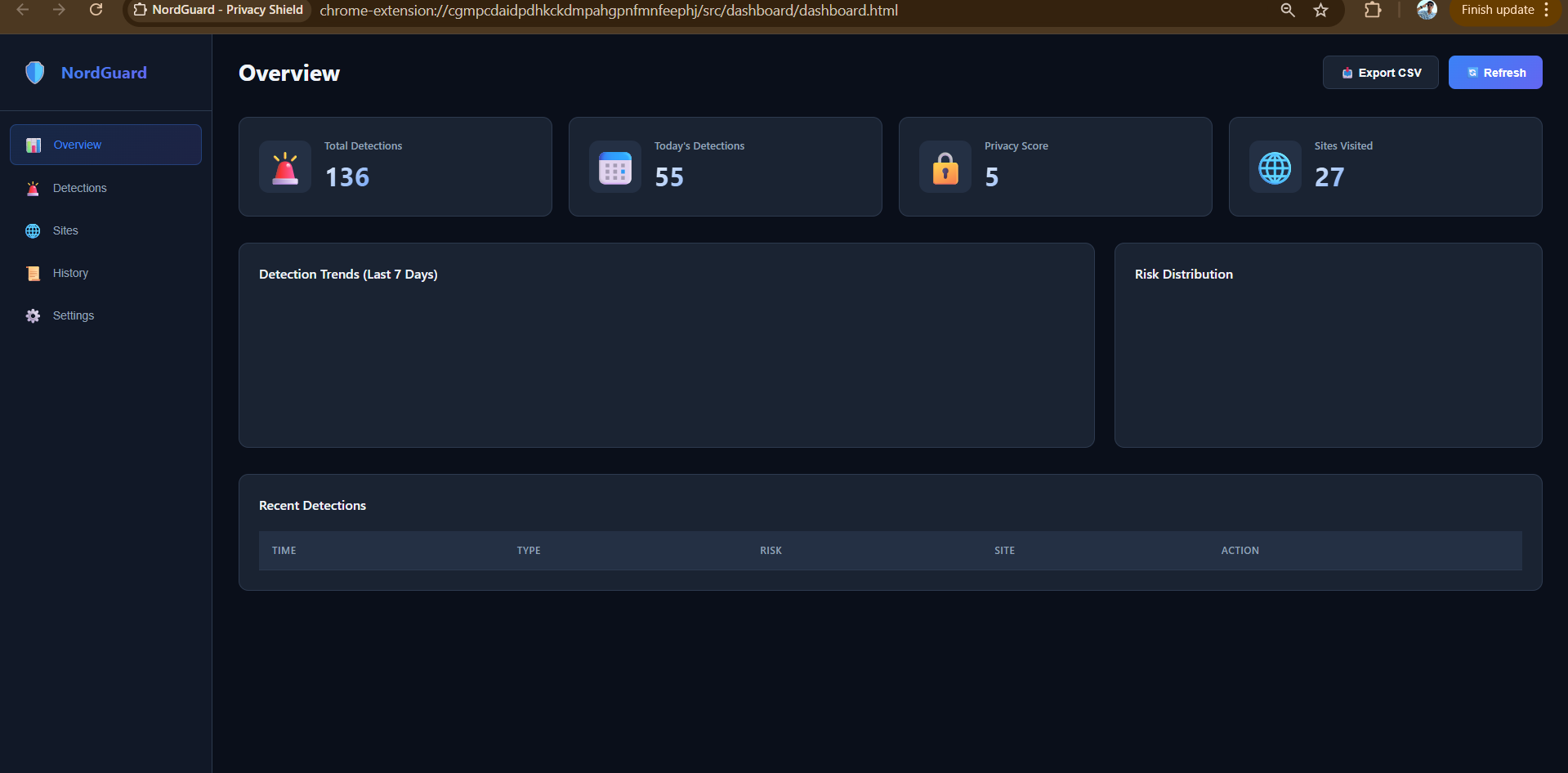This screenshot has height=773, width=1568.
Task: Click the Today's Detections label
Action: [699, 146]
